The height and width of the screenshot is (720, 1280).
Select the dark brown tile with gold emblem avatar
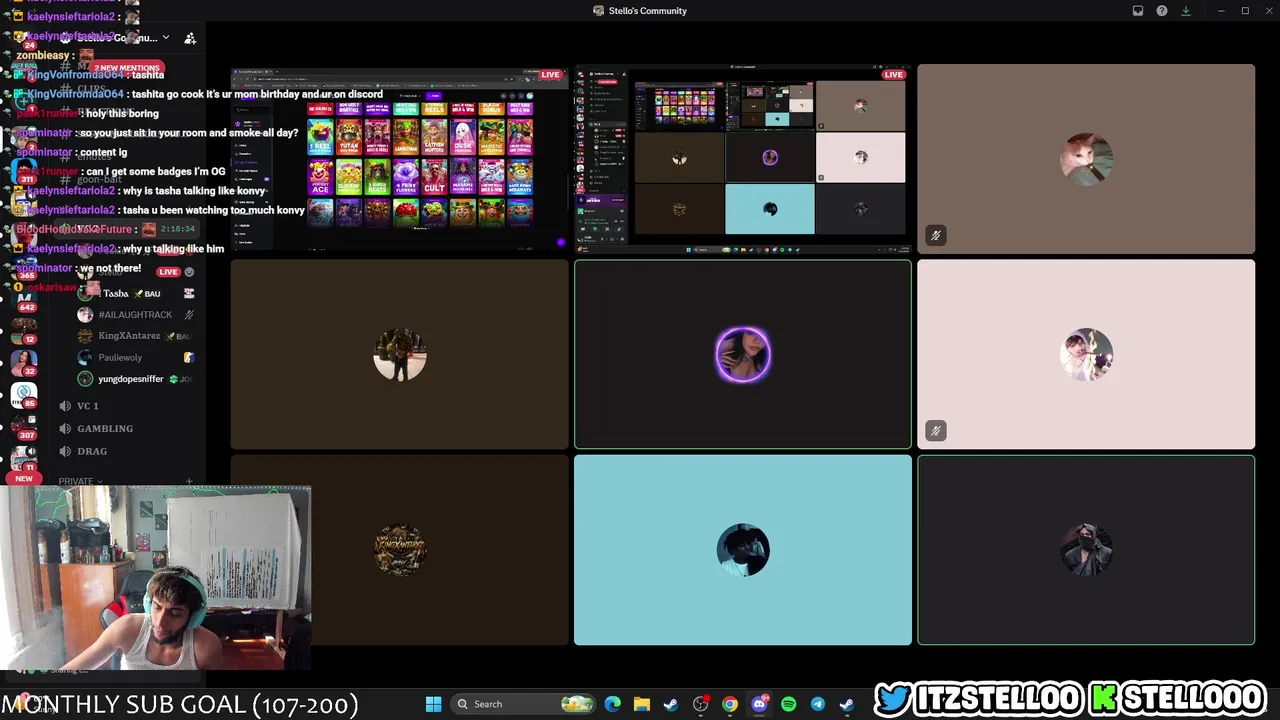click(x=399, y=550)
